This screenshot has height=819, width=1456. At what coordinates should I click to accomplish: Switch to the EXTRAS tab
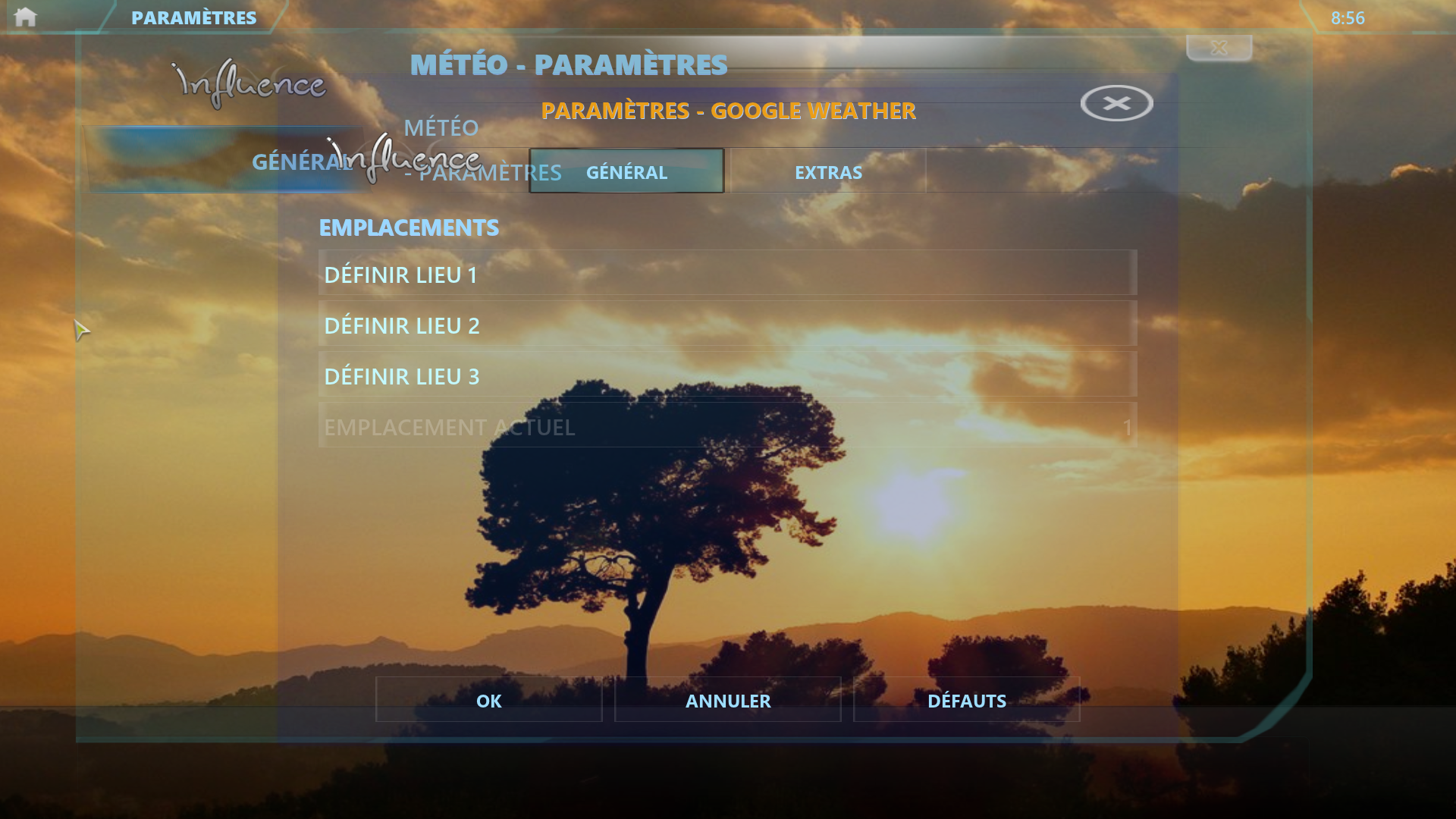pos(827,172)
